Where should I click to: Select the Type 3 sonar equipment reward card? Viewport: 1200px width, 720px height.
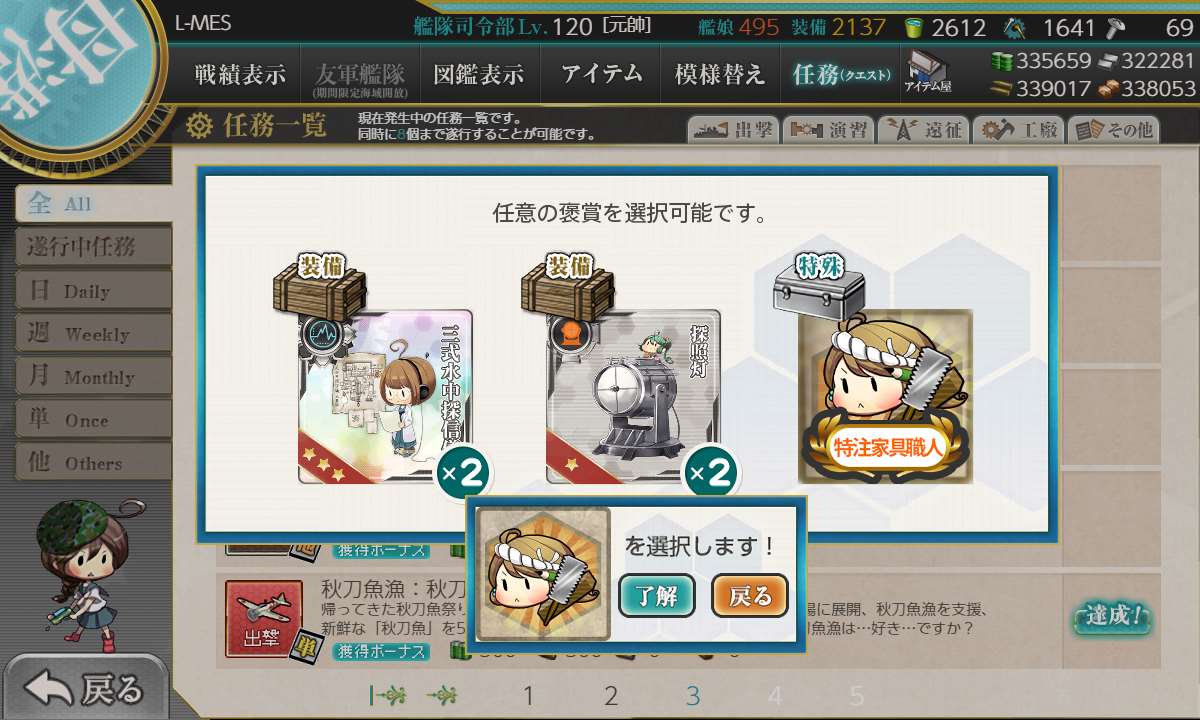[386, 396]
